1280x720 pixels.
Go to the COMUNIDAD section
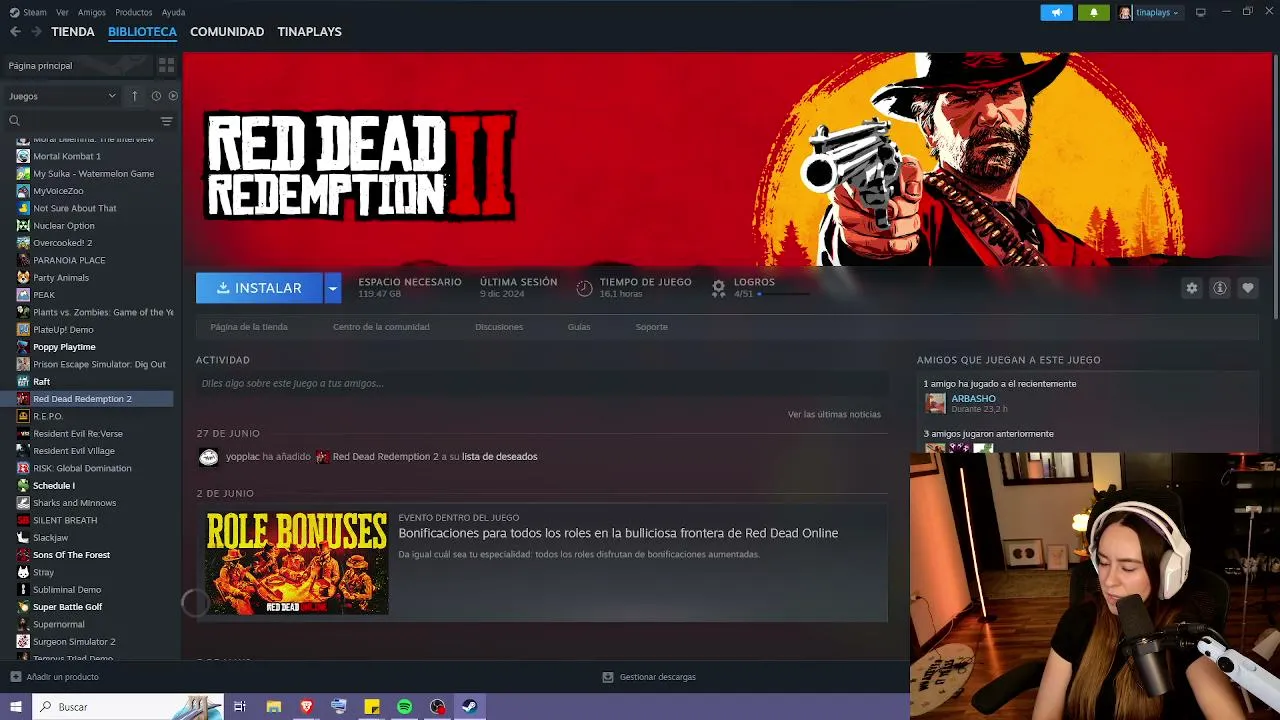pos(227,32)
